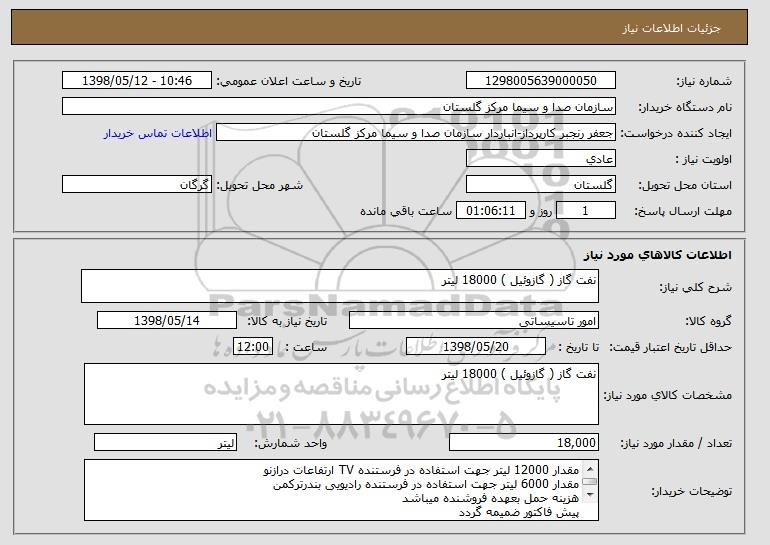Click the price validity date 1398/05/20

click(x=476, y=347)
